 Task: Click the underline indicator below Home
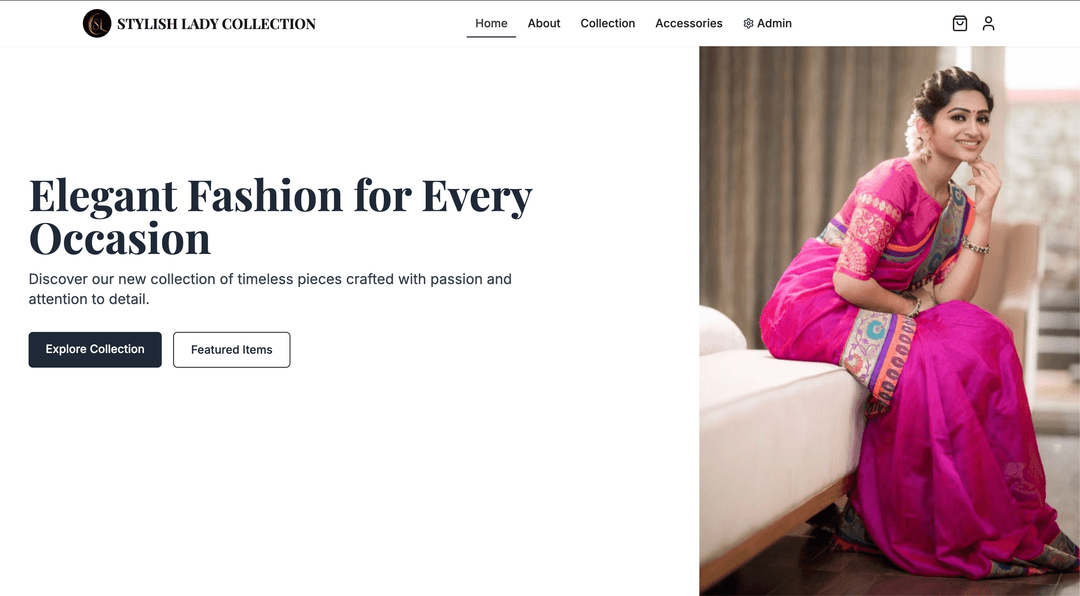point(490,35)
